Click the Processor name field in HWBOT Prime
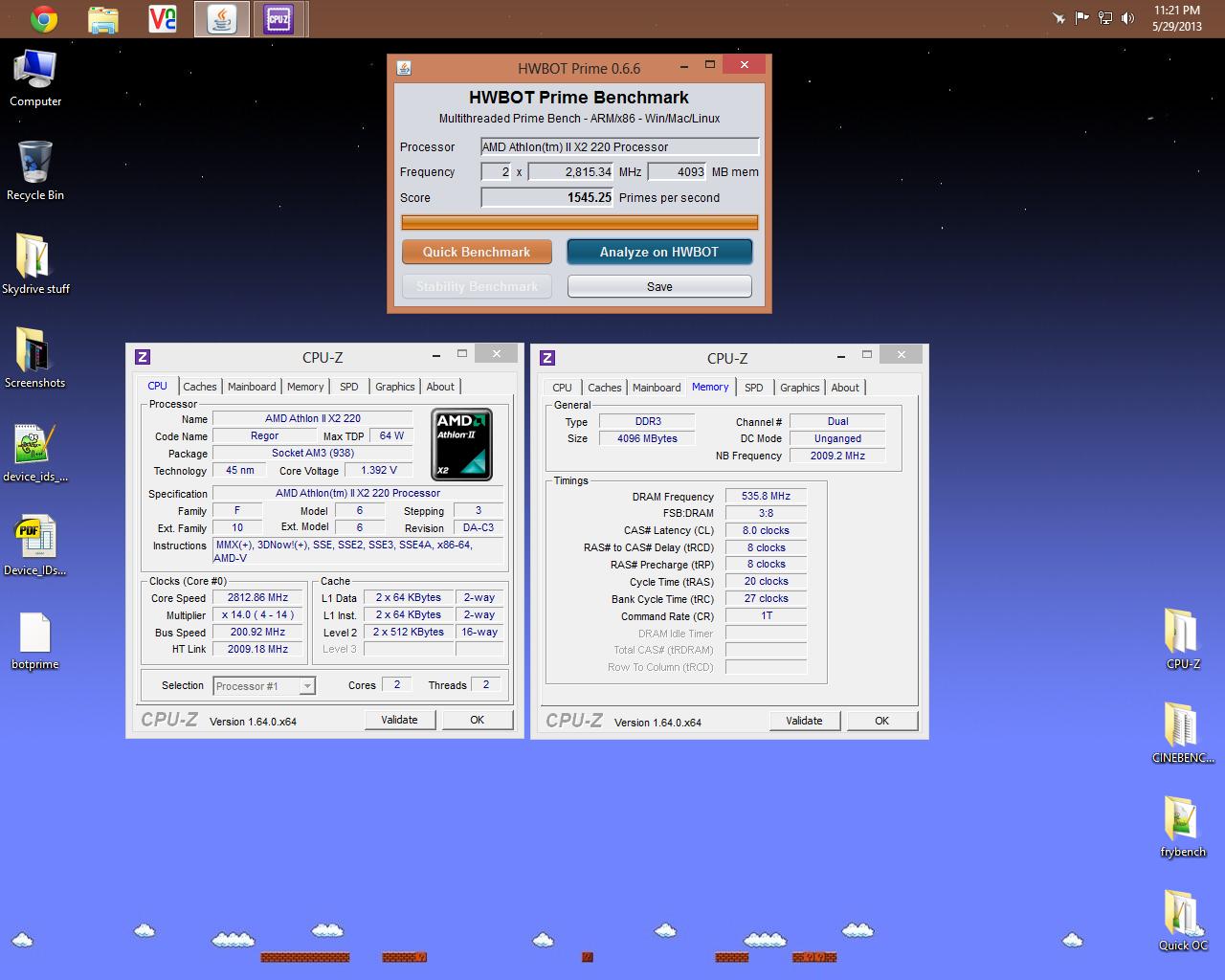 (x=619, y=146)
